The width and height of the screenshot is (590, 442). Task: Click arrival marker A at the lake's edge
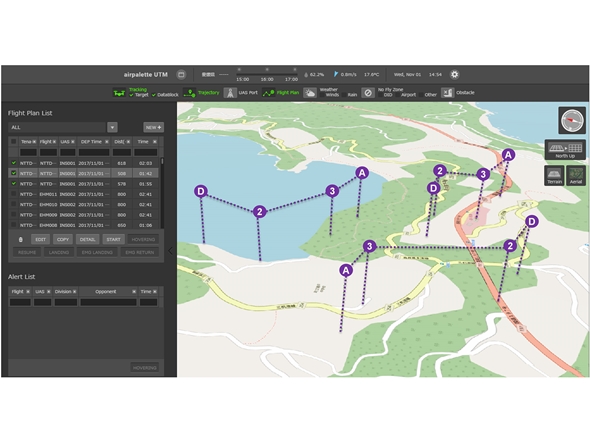coord(362,173)
